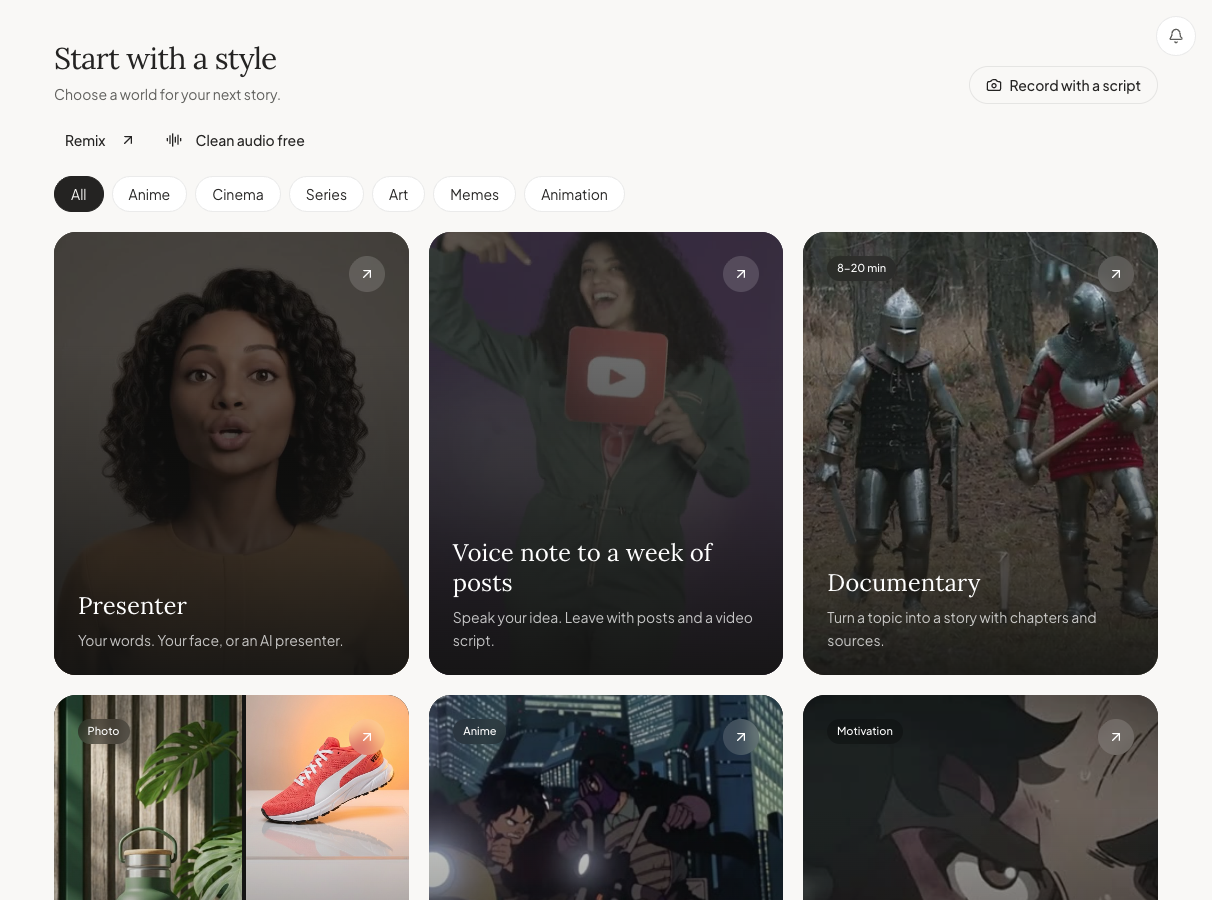Click the Motivation badge label
The height and width of the screenshot is (900, 1212).
865,731
